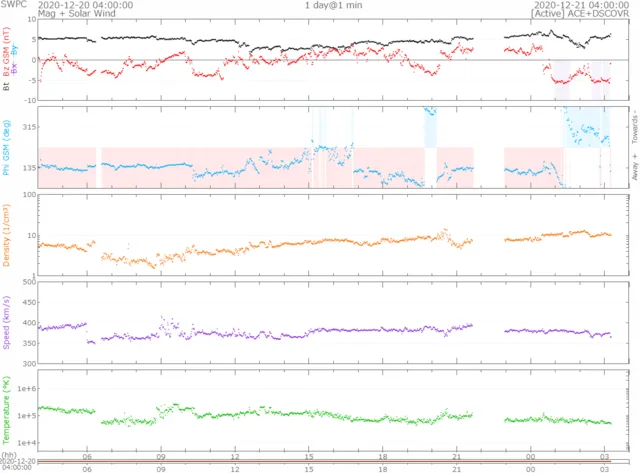Click the Mag + Solar Wind title
Image resolution: width=640 pixels, height=473 pixels.
pyautogui.click(x=77, y=13)
